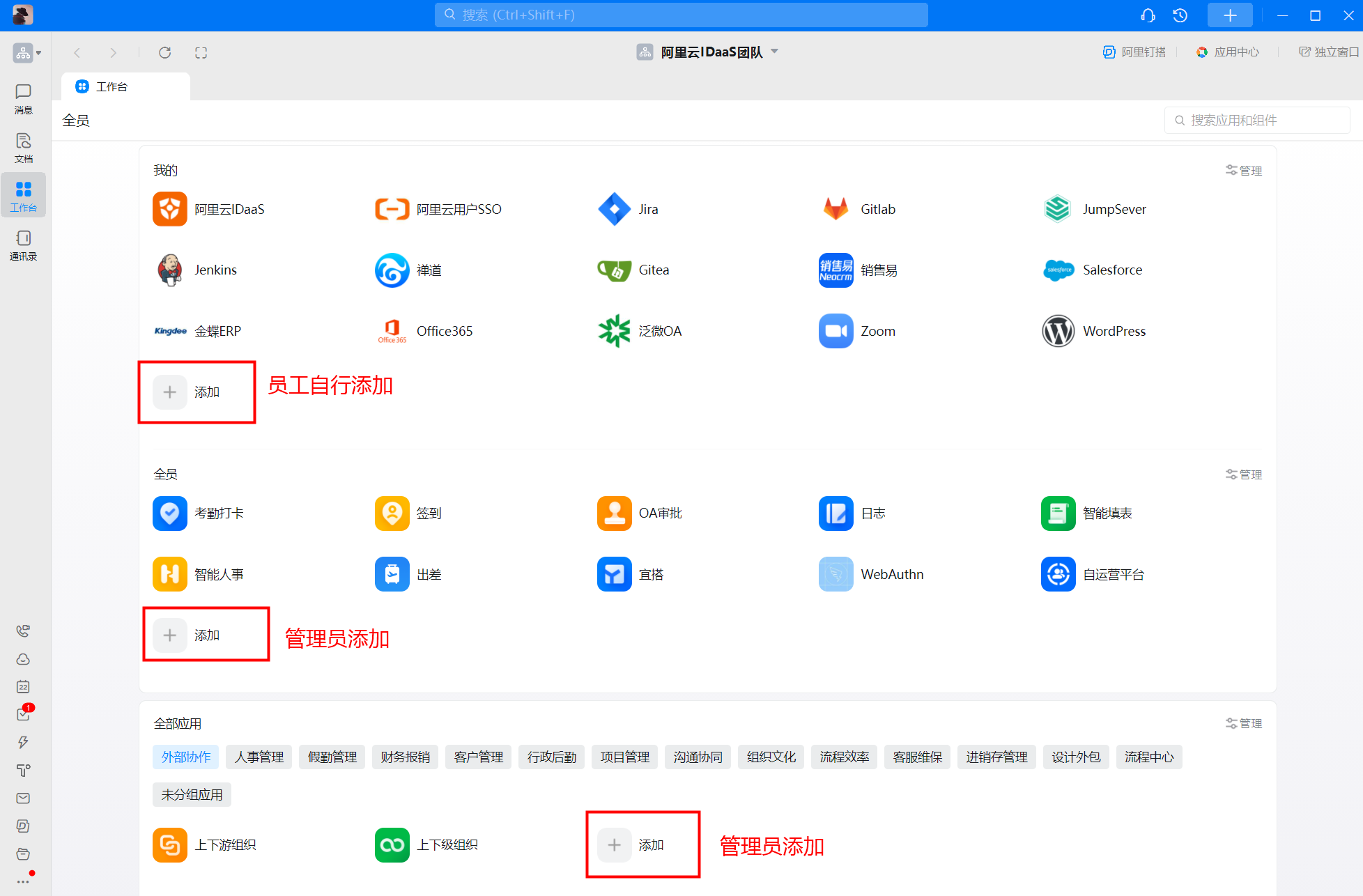Go to 消息 messages in sidebar
This screenshot has height=896, width=1363.
coord(23,99)
